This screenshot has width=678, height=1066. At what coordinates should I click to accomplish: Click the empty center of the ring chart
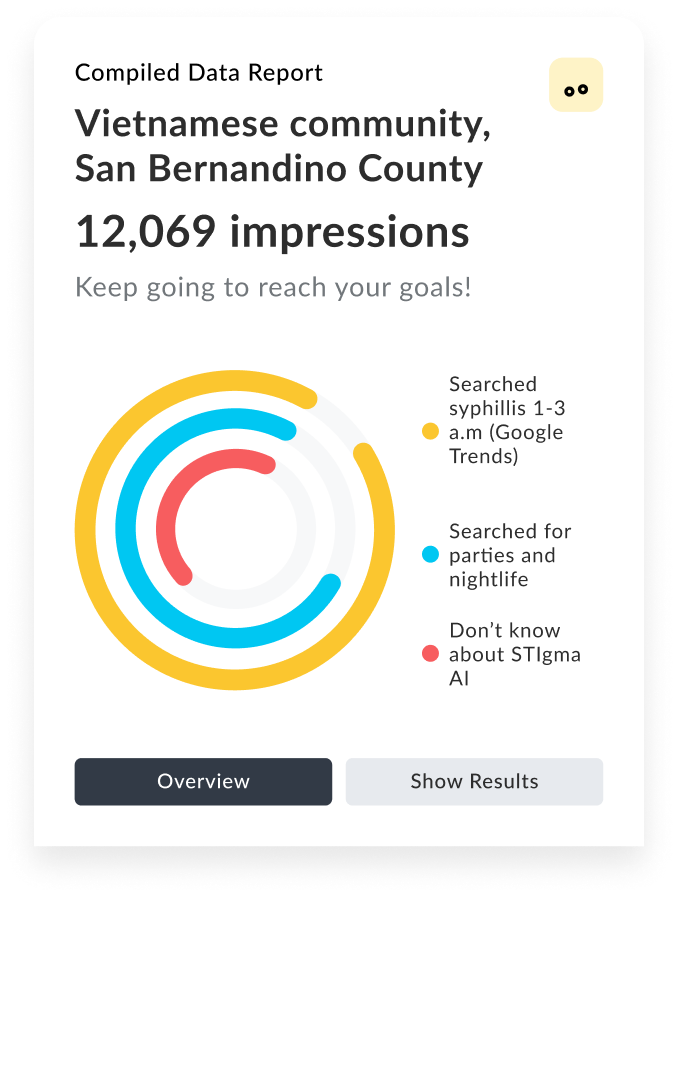[235, 530]
